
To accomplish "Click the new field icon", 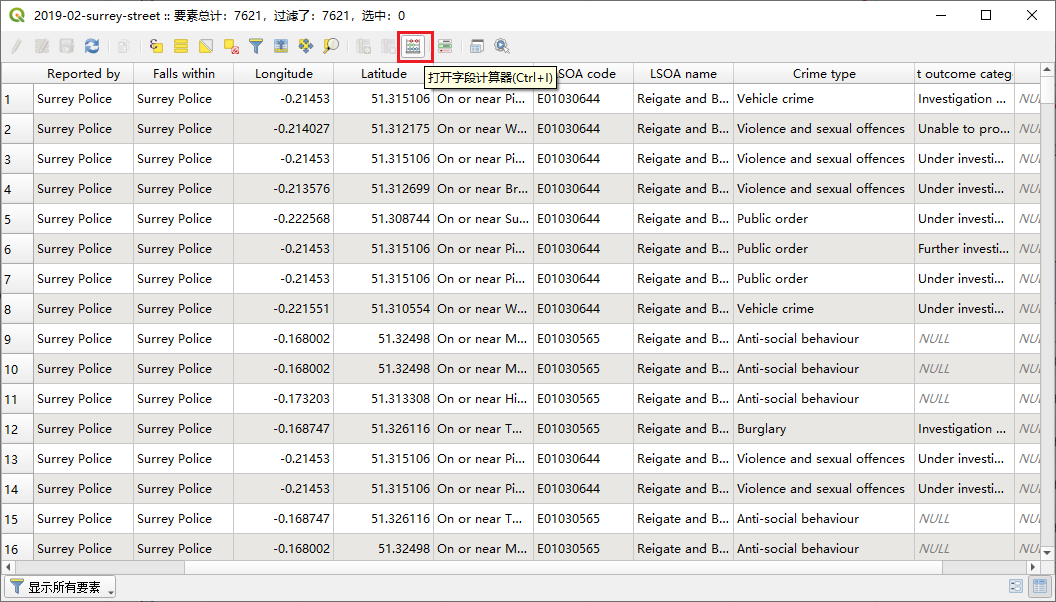I will click(x=364, y=46).
